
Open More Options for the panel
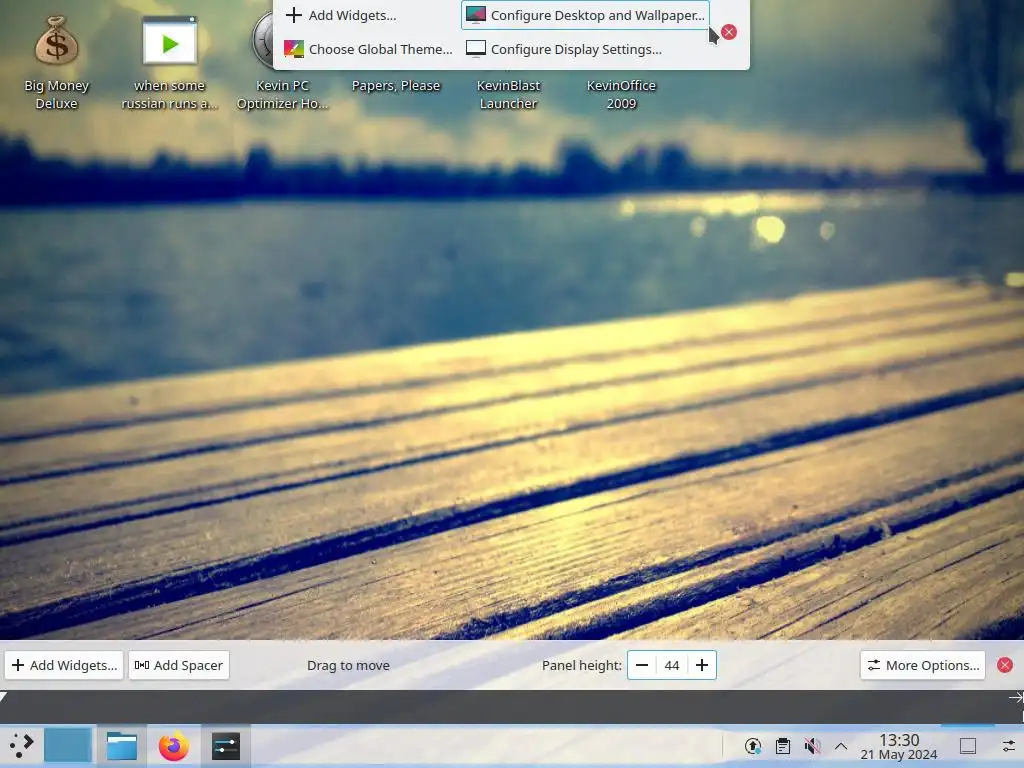point(923,665)
